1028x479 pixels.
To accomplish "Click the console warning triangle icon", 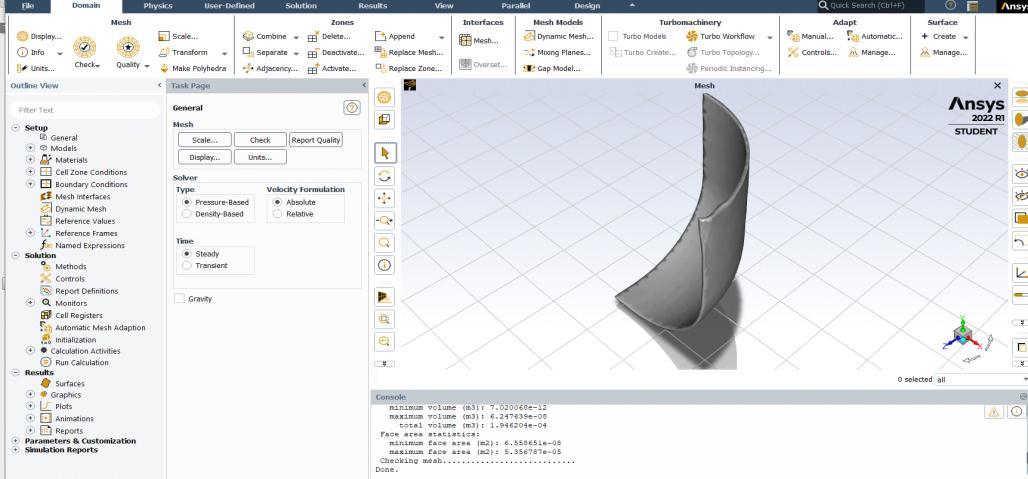I will pos(994,412).
